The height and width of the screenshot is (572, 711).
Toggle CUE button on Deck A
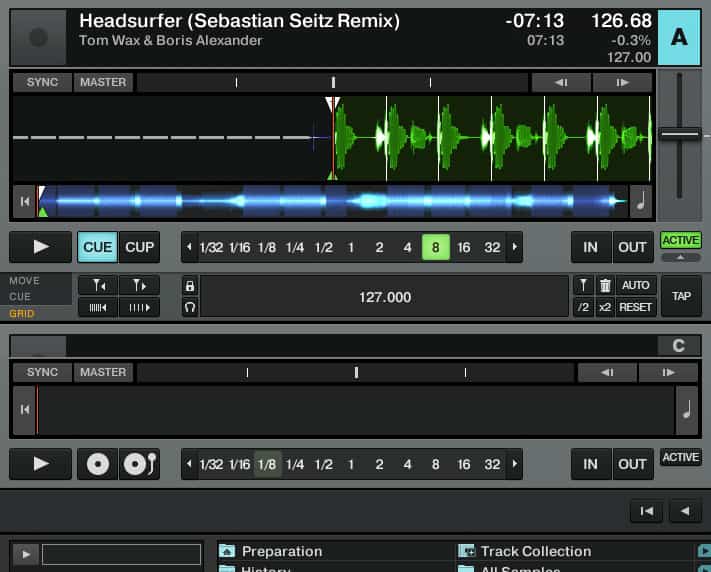[x=97, y=247]
